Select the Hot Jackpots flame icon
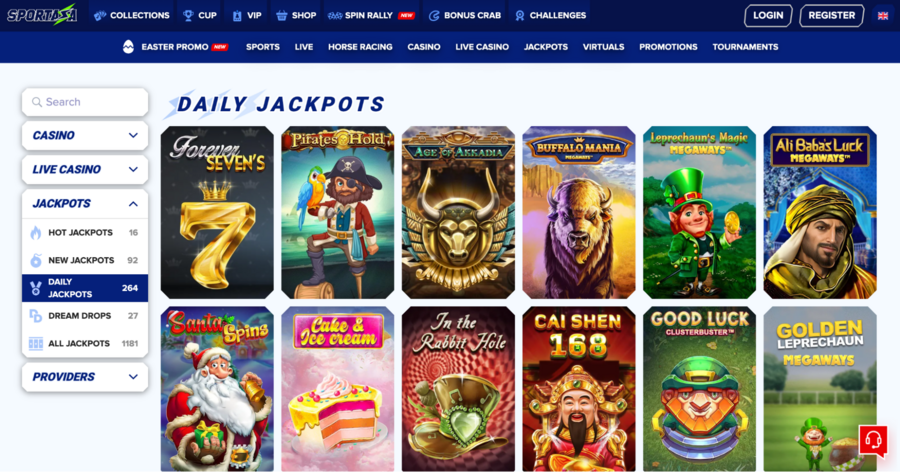The image size is (900, 472). point(36,233)
